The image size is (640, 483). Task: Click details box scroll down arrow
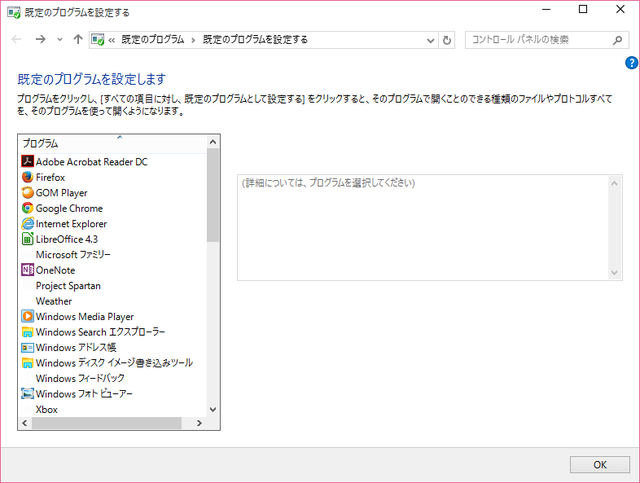tap(614, 272)
